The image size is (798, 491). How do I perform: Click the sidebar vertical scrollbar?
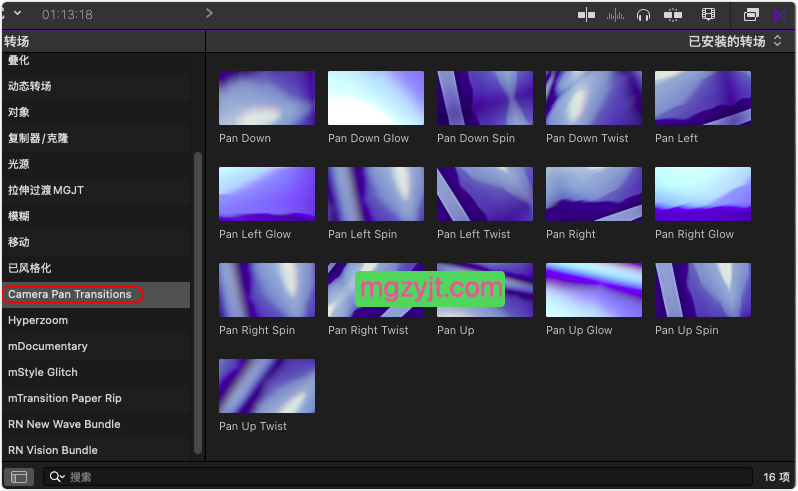click(198, 303)
